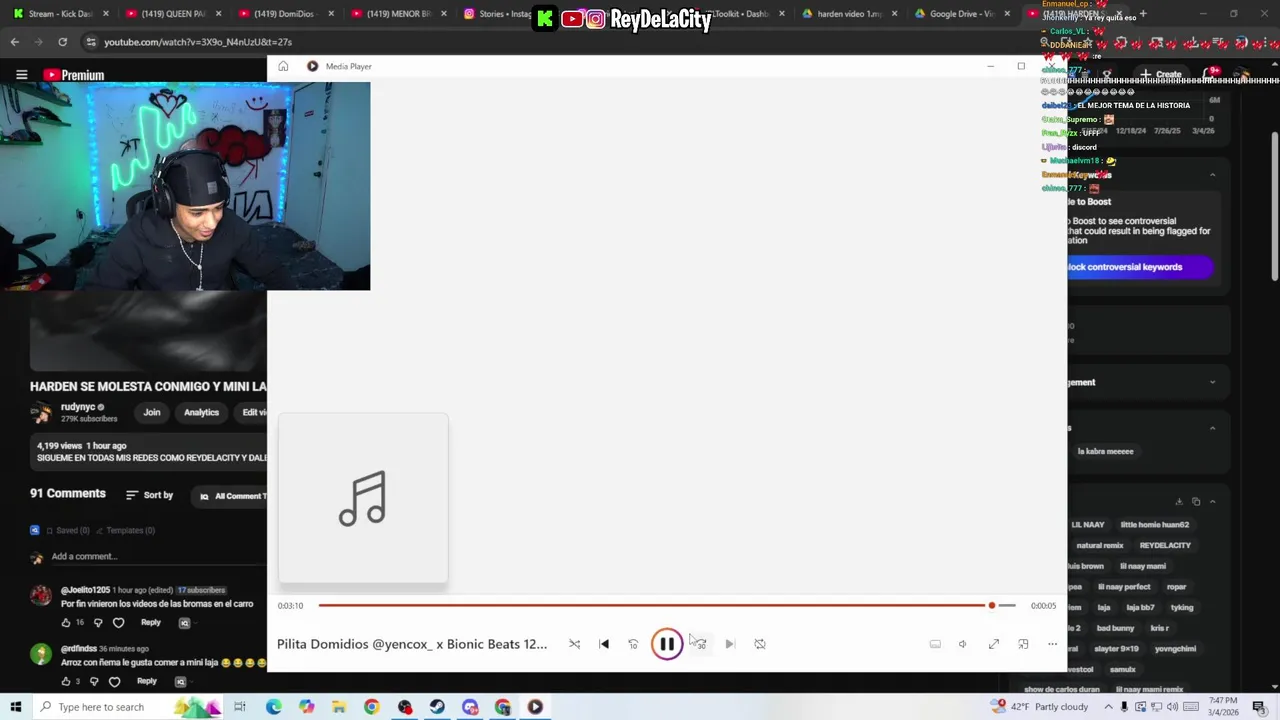Image resolution: width=1280 pixels, height=720 pixels.
Task: Click the Media Player seek bar handle
Action: (991, 605)
